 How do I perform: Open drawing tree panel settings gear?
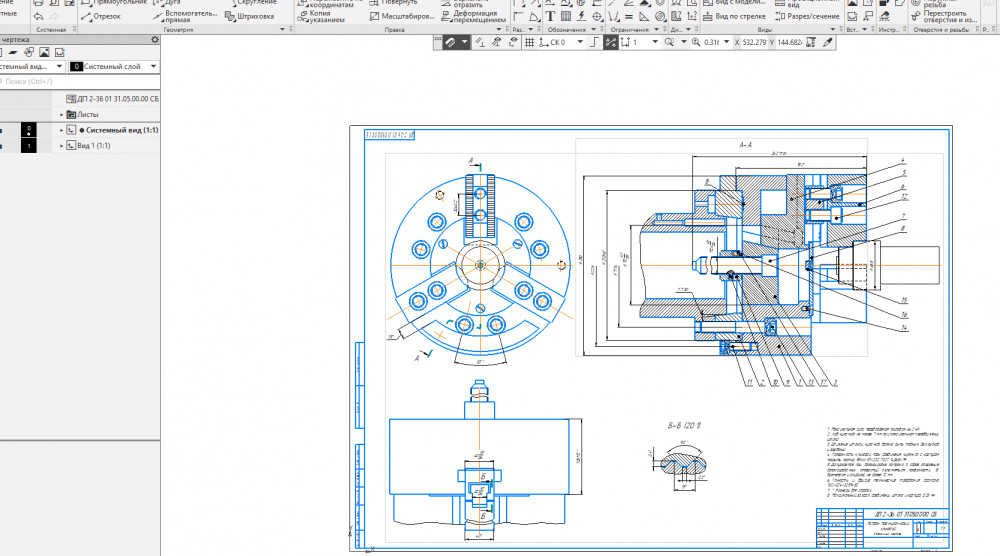[155, 39]
